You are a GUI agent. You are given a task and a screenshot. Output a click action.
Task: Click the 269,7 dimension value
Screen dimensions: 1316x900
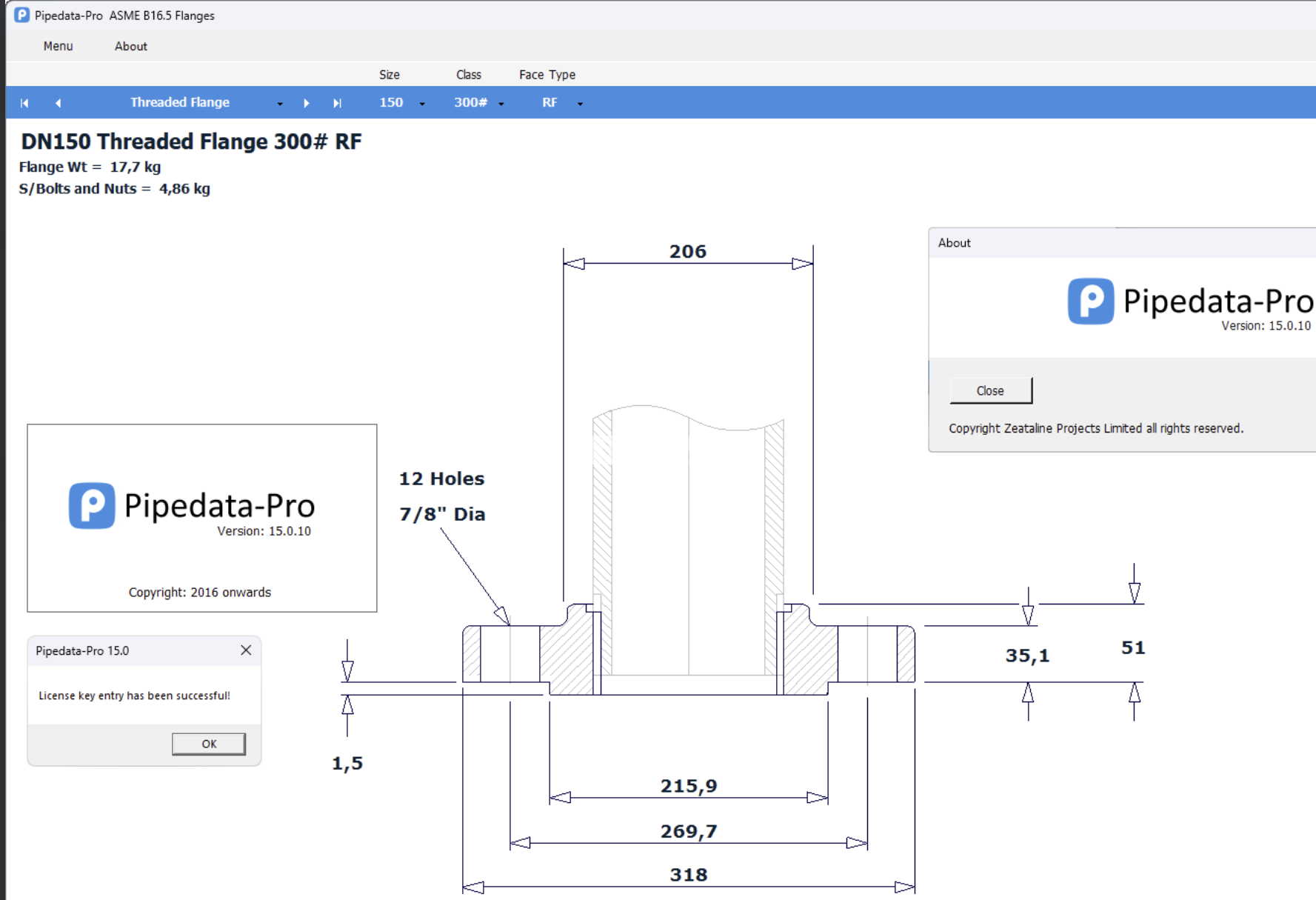689,831
